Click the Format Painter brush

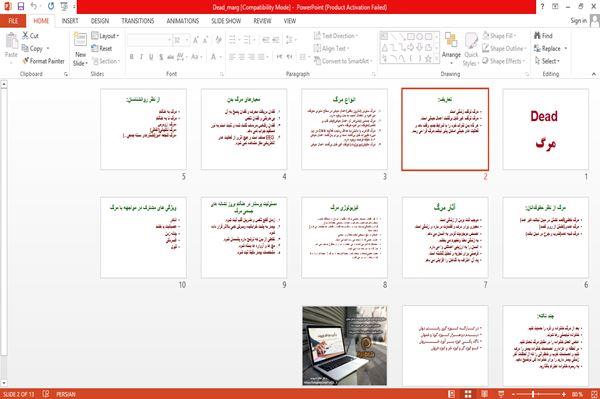pyautogui.click(x=43, y=61)
